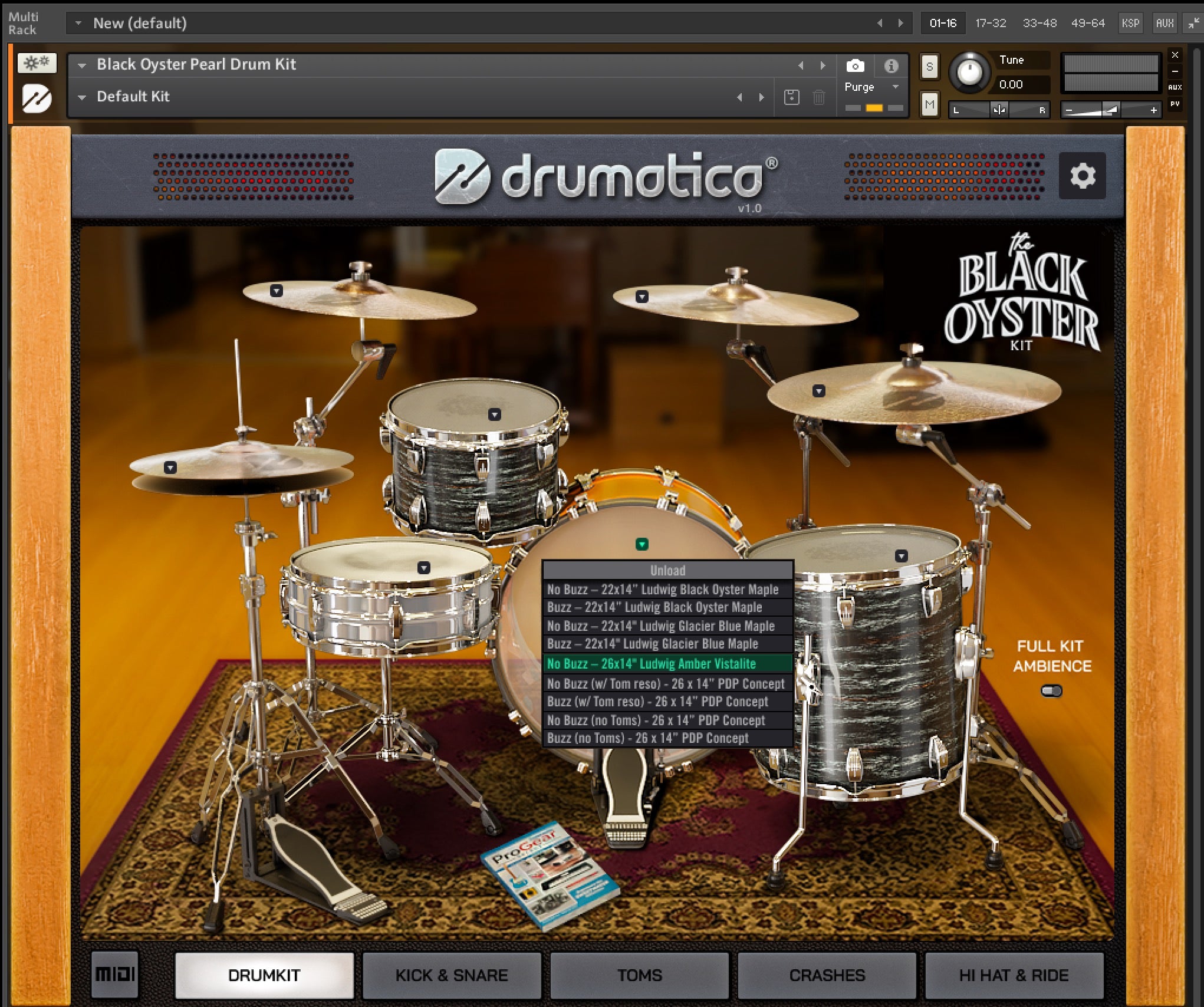This screenshot has width=1204, height=1007.
Task: Click the MIDI icon button
Action: point(115,974)
